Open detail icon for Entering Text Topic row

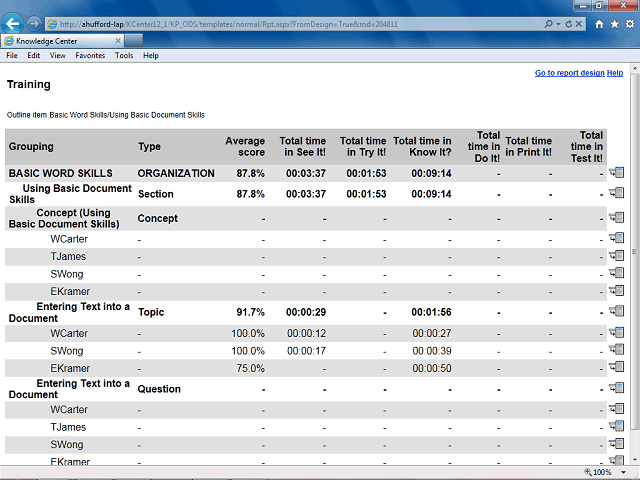617,311
